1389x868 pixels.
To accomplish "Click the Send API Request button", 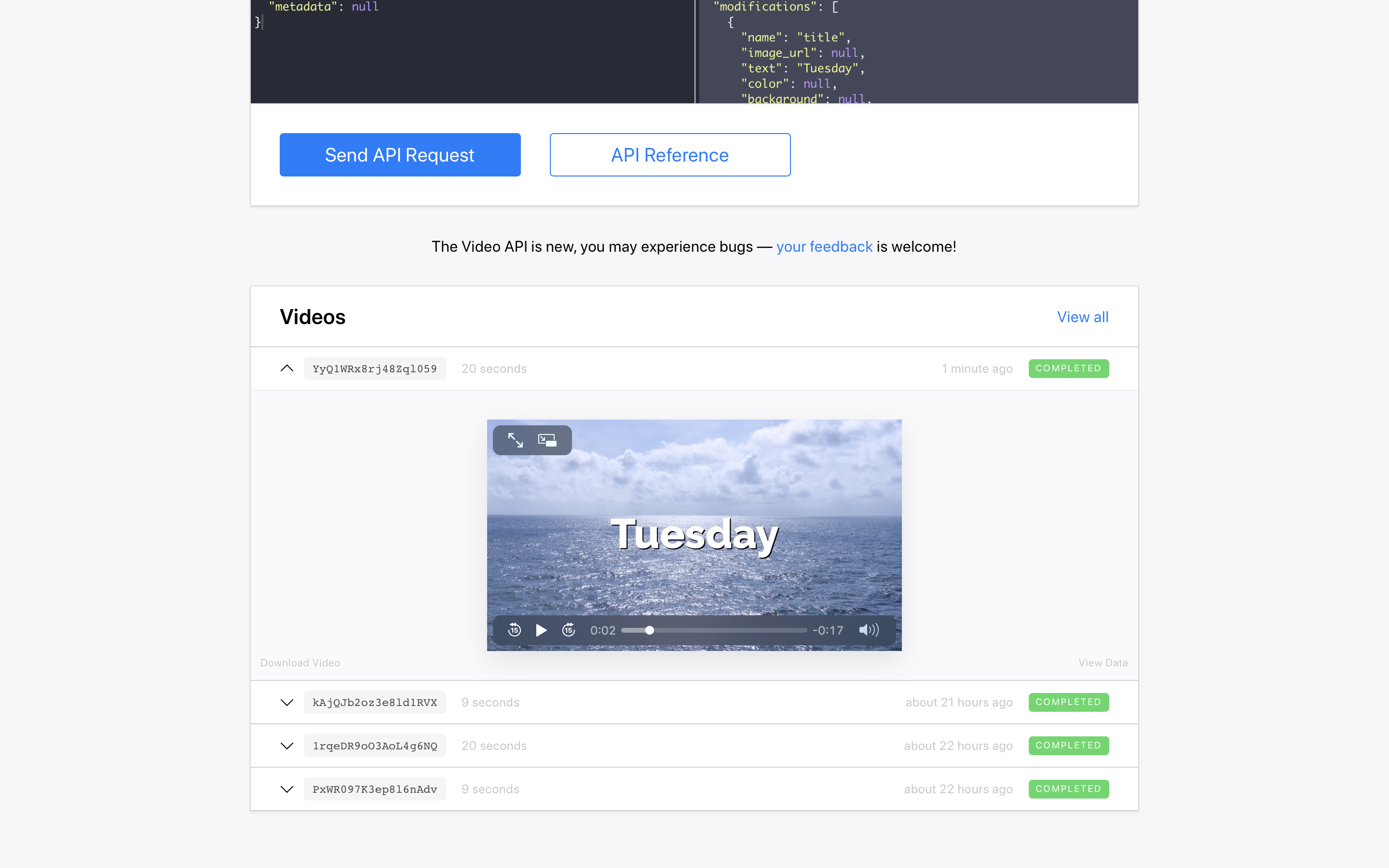I will pos(399,155).
